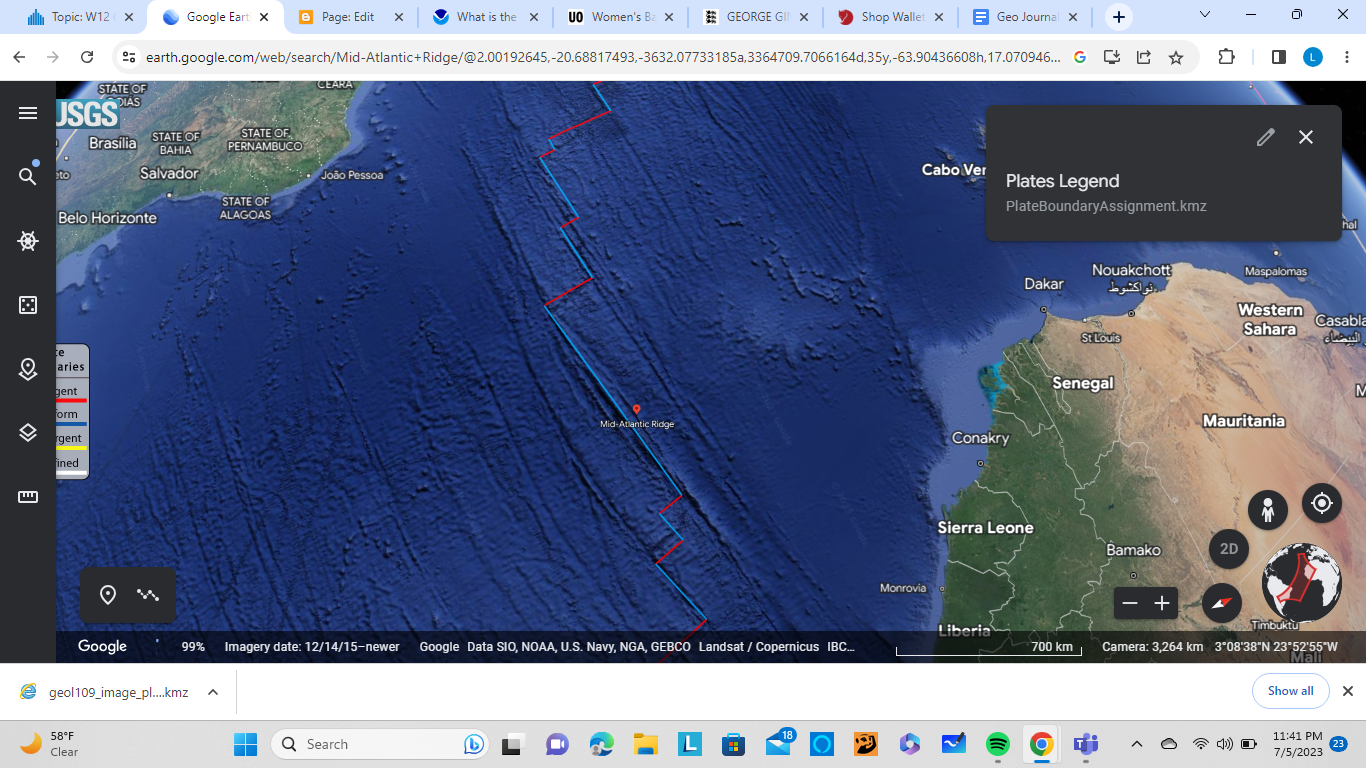The height and width of the screenshot is (768, 1366).
Task: Click the Draw line or shape tool
Action: pos(148,595)
